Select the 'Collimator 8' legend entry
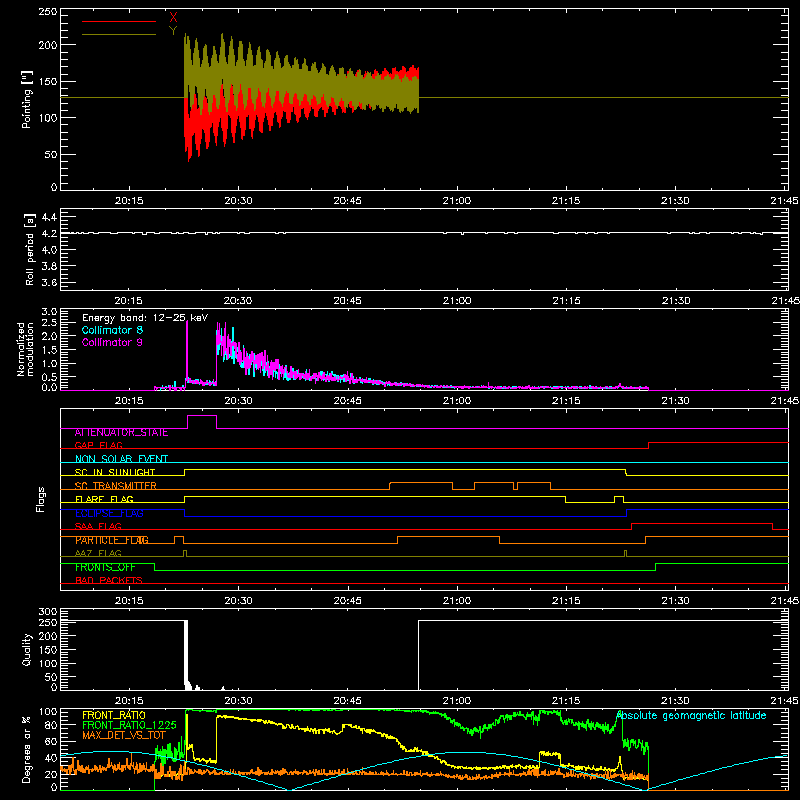 tap(112, 330)
